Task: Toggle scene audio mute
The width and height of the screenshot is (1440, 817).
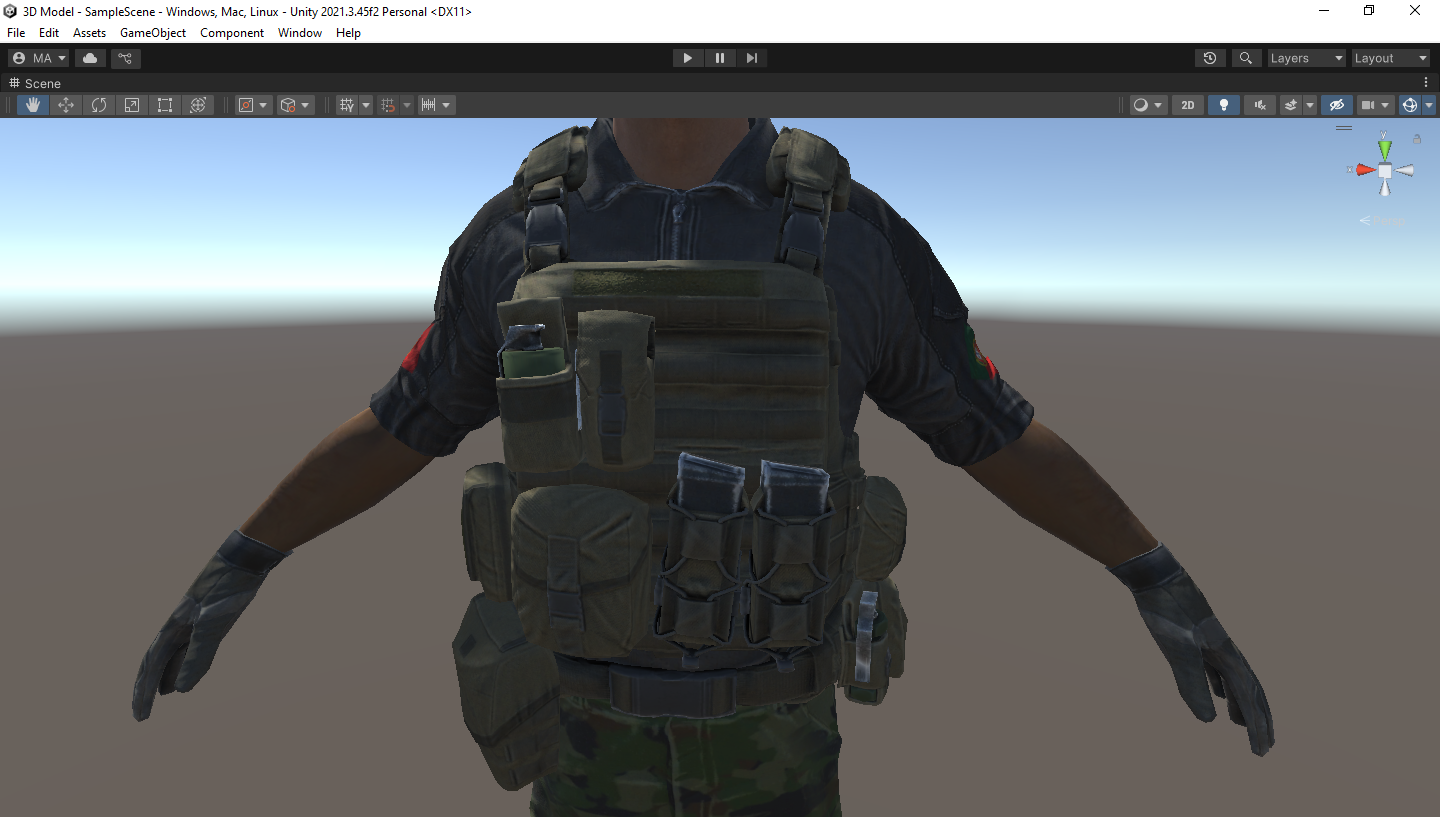Action: click(x=1260, y=105)
